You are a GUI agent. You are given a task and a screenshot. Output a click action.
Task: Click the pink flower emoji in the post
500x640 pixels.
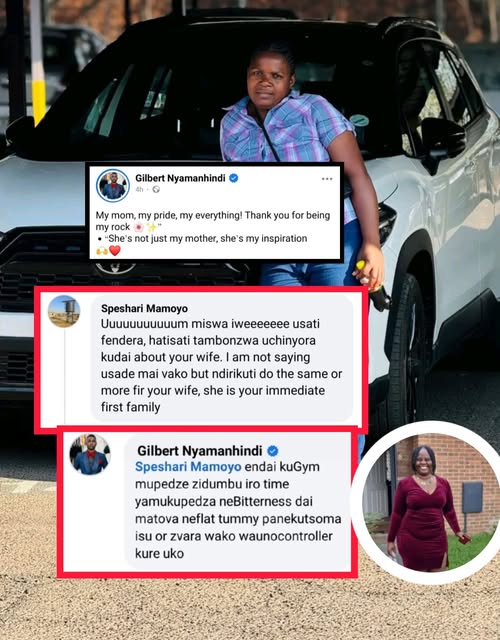[139, 227]
